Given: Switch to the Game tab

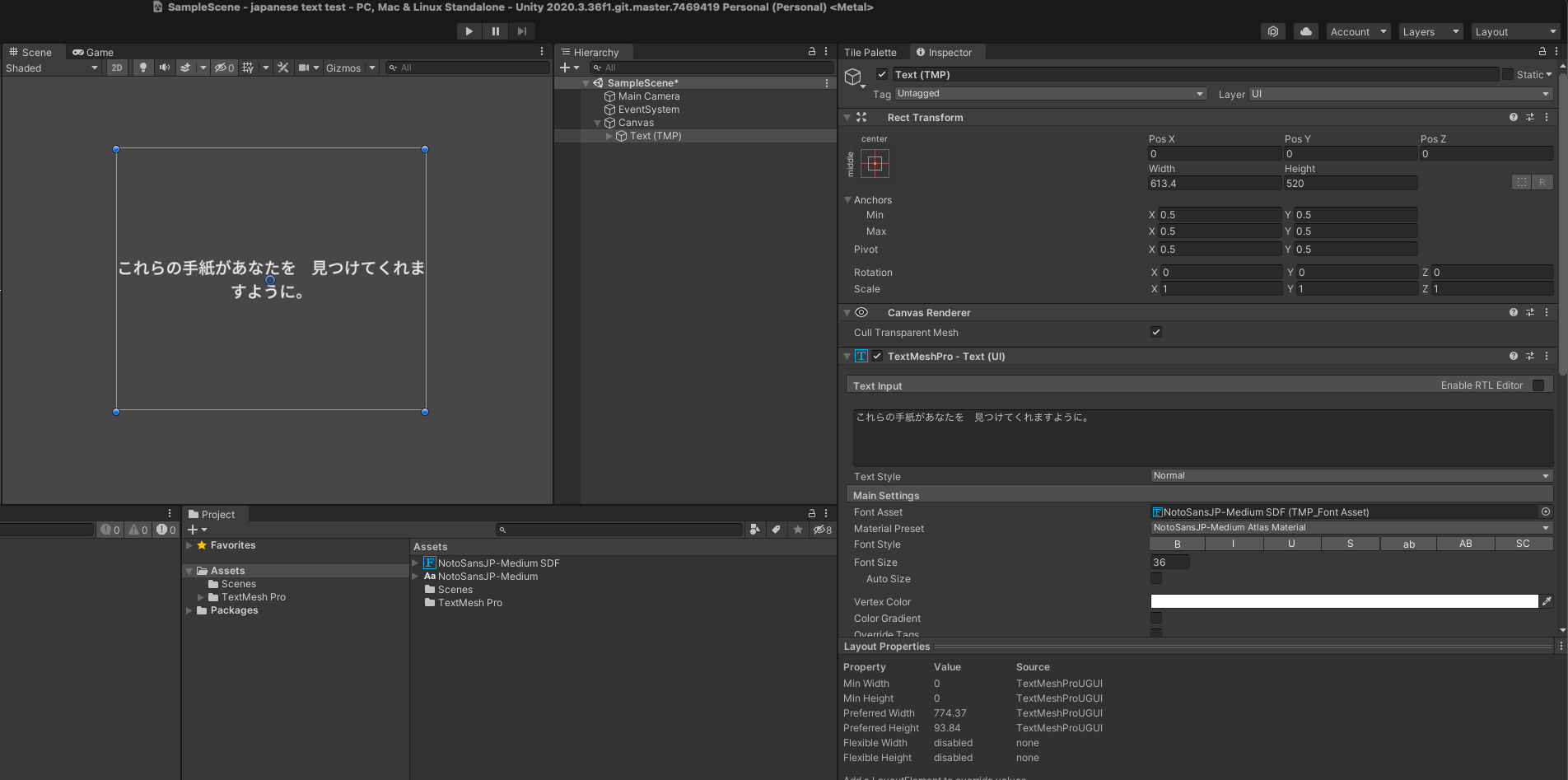Looking at the screenshot, I should pos(93,52).
